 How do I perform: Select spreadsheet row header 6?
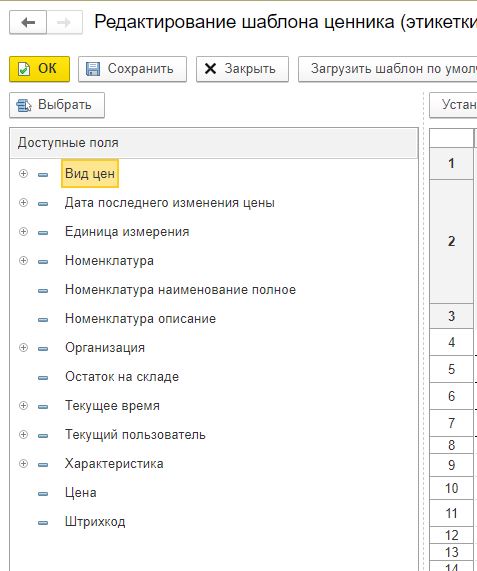click(452, 396)
